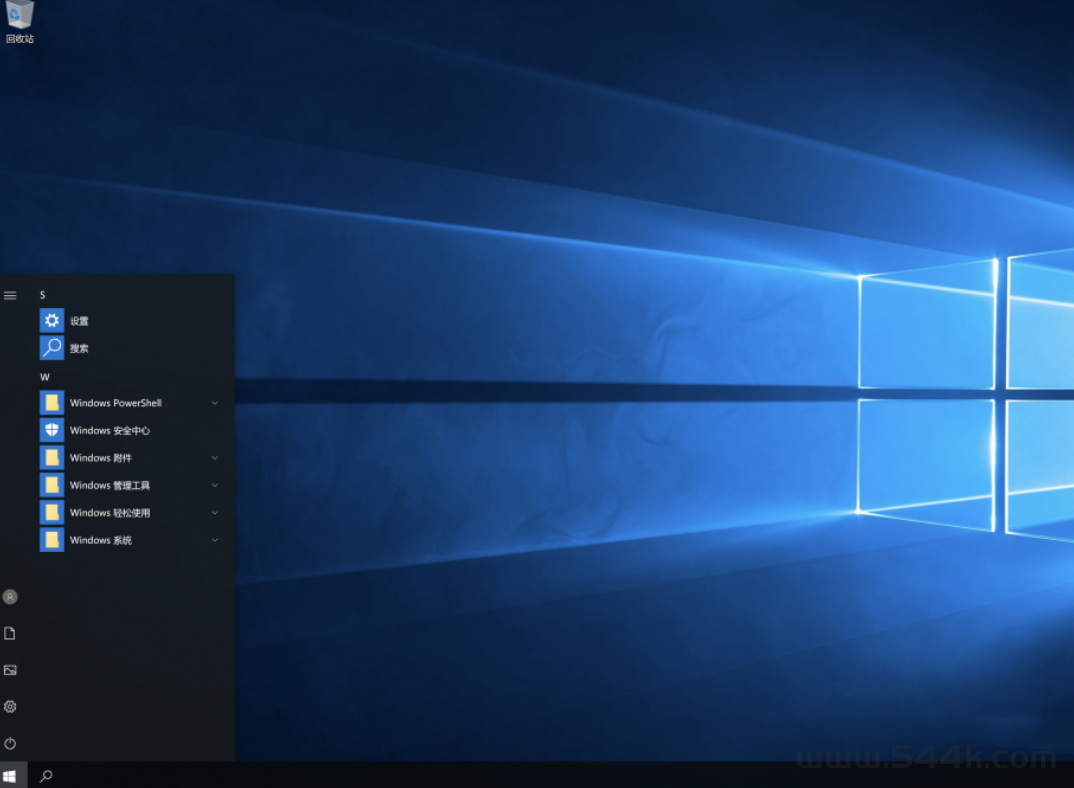Expand the Windows PowerShell chevron

[215, 403]
